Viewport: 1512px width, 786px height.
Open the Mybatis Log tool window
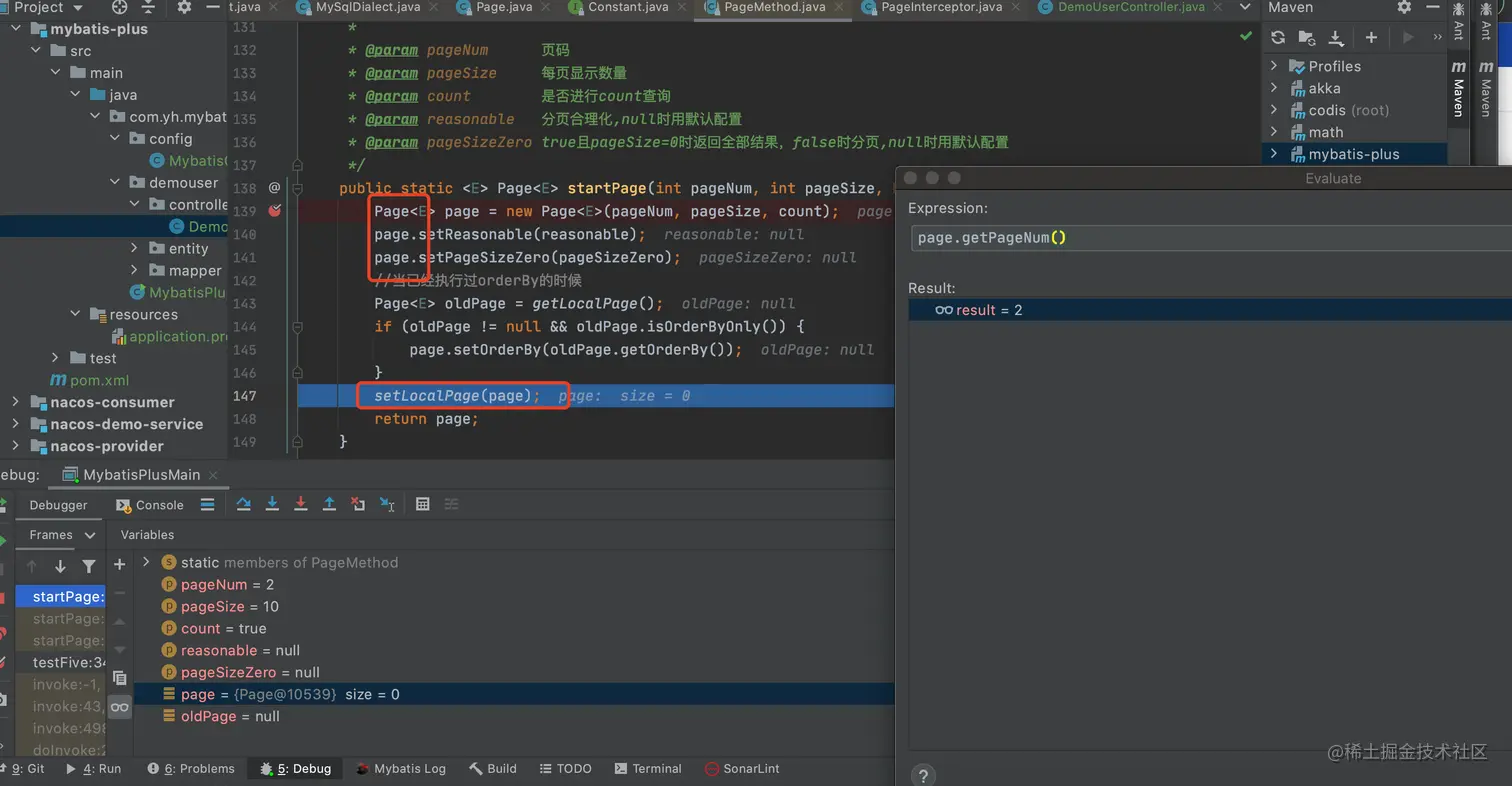coord(400,769)
